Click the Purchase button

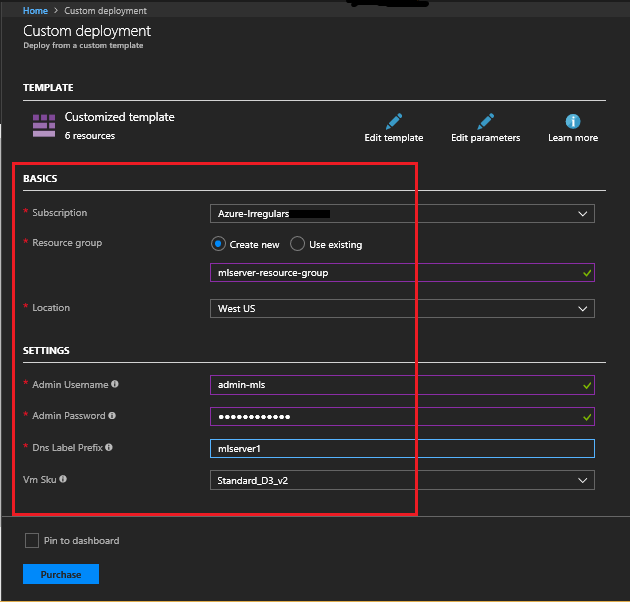[61, 574]
